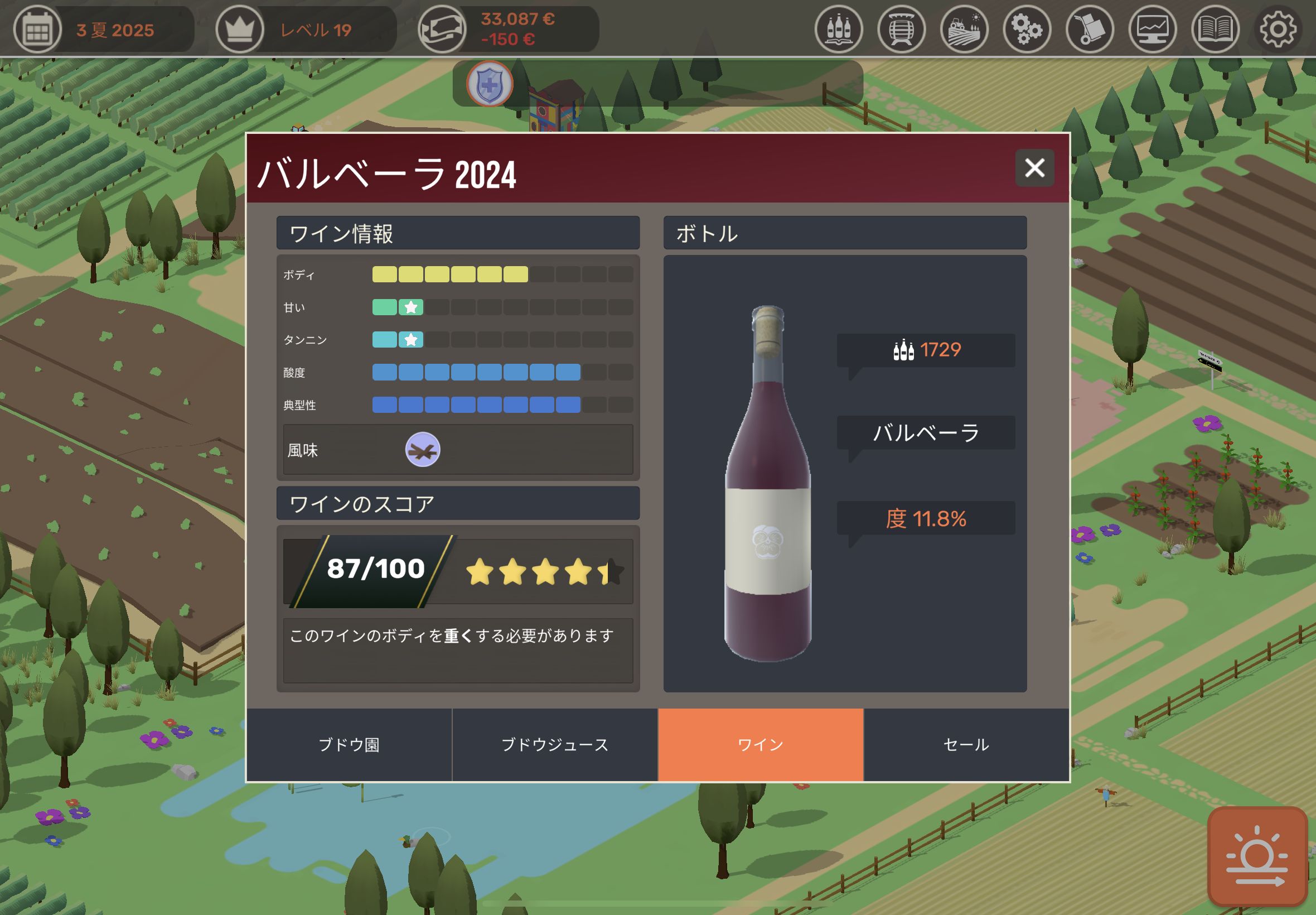Open the money banknotes icon
The height and width of the screenshot is (915, 1316).
click(442, 29)
